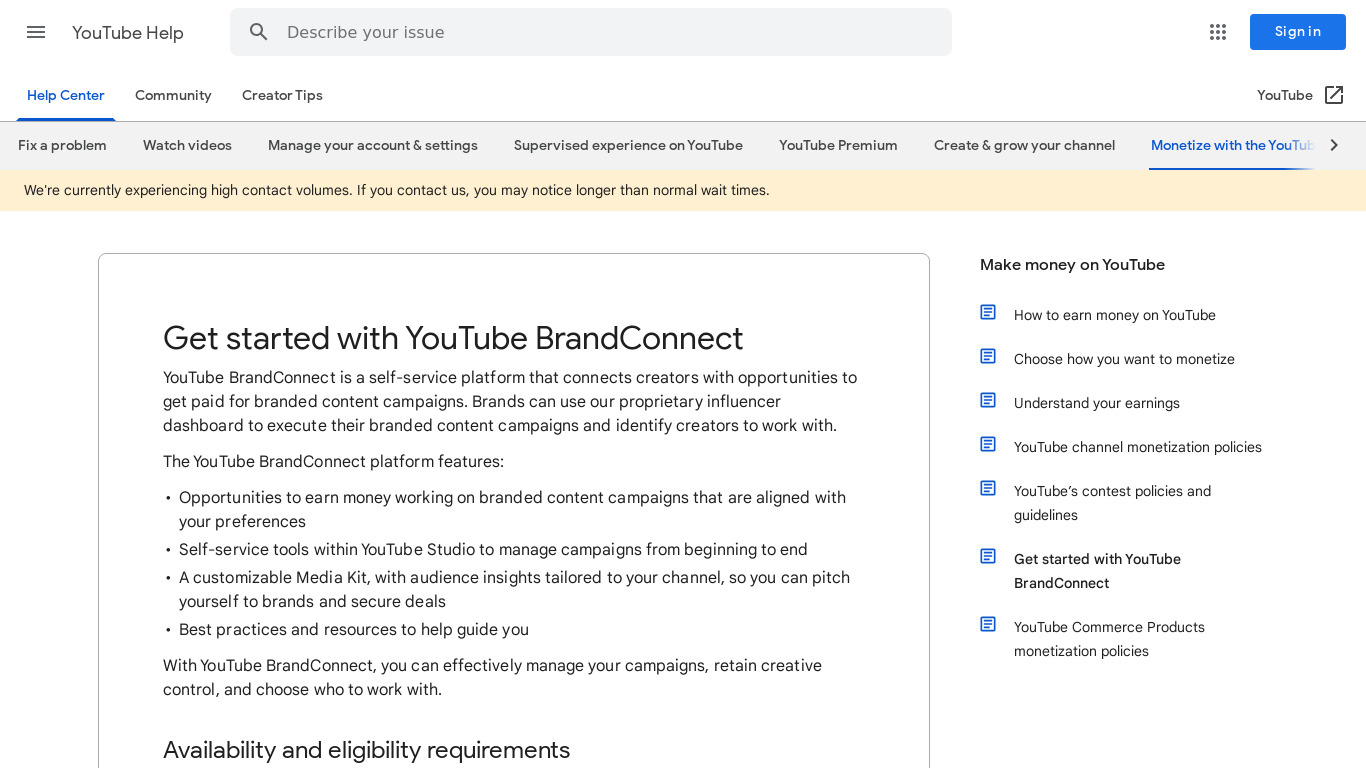Open the Fix a problem category
Viewport: 1366px width, 768px height.
[x=62, y=146]
